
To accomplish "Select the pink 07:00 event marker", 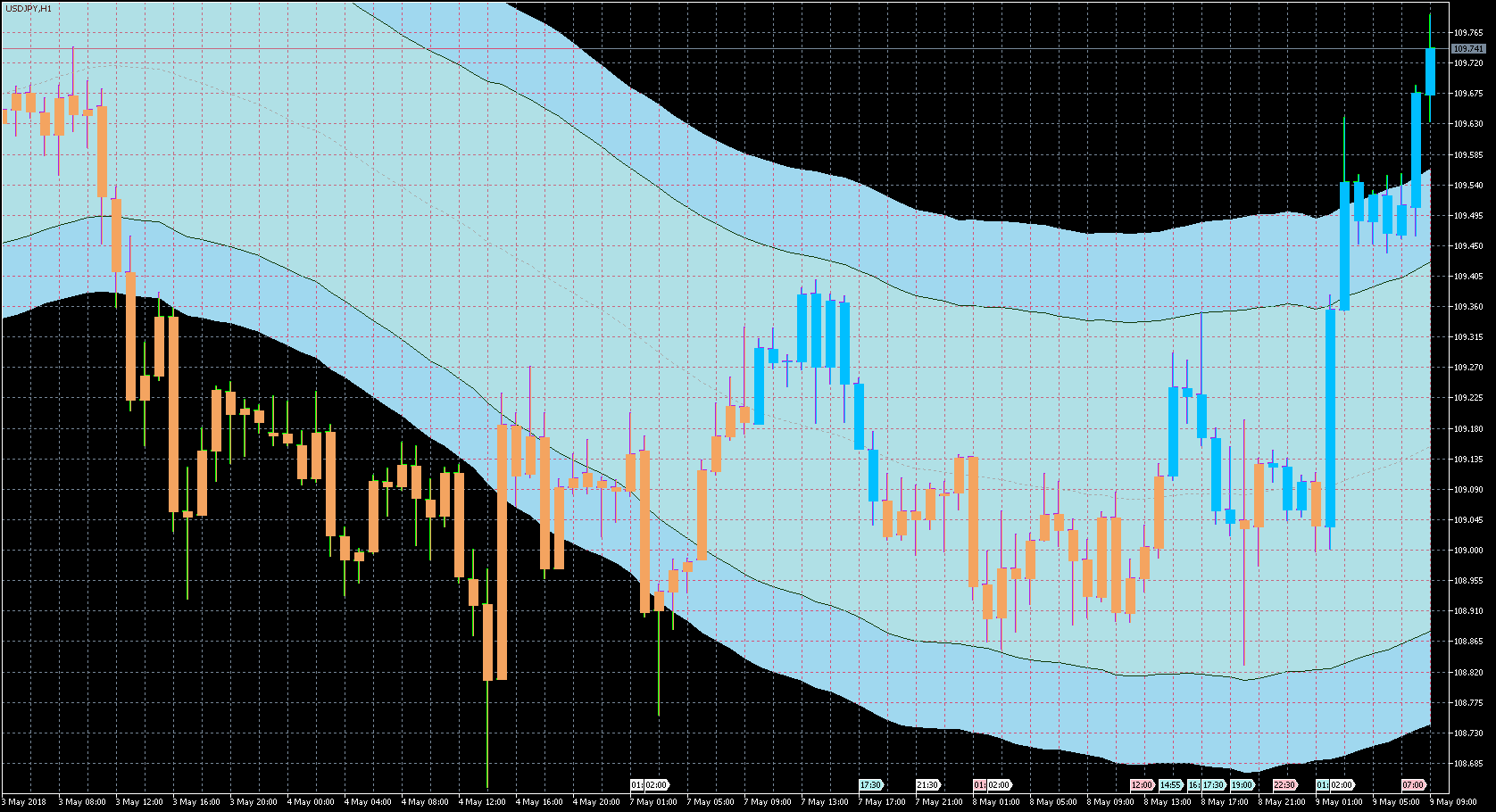I will click(x=1413, y=785).
